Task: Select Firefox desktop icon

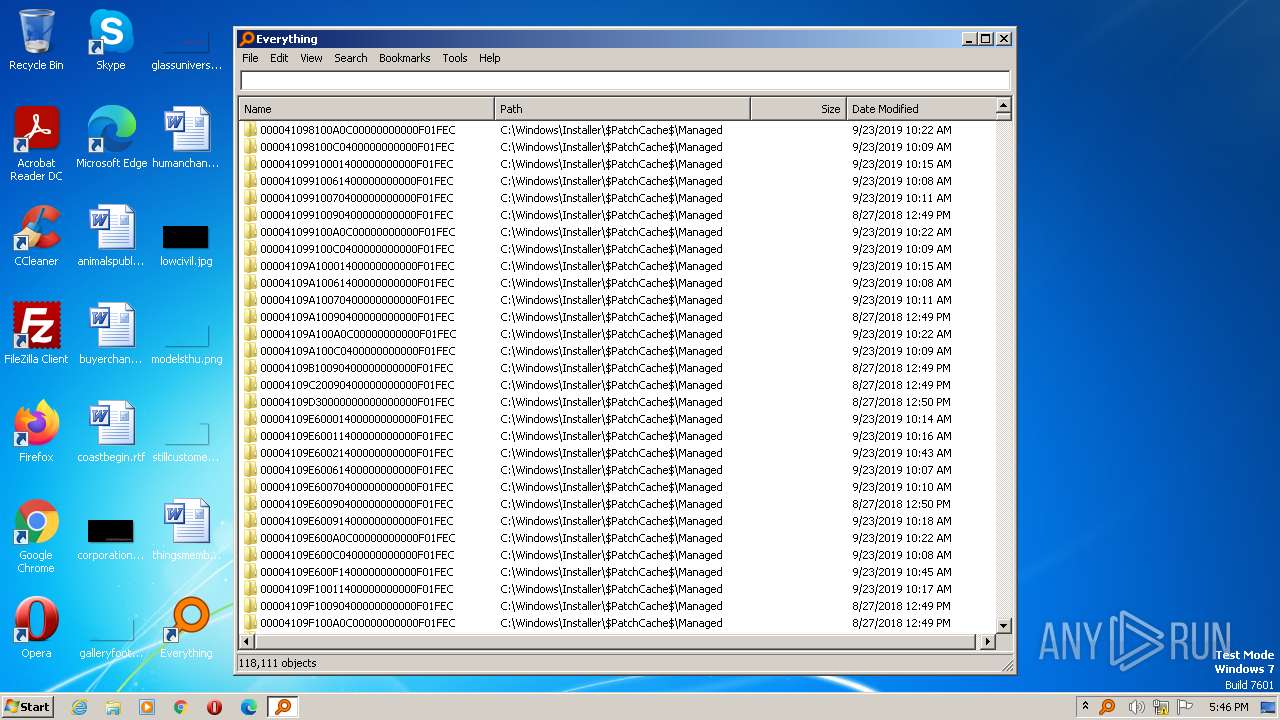Action: pos(36,431)
